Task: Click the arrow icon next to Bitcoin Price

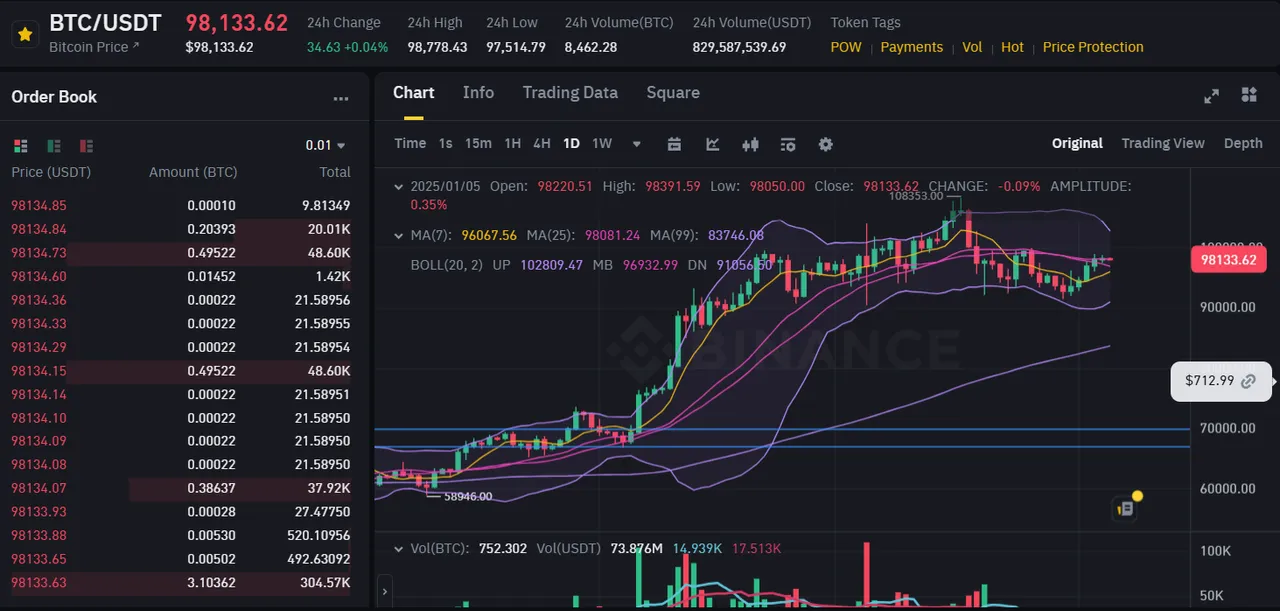Action: click(136, 47)
